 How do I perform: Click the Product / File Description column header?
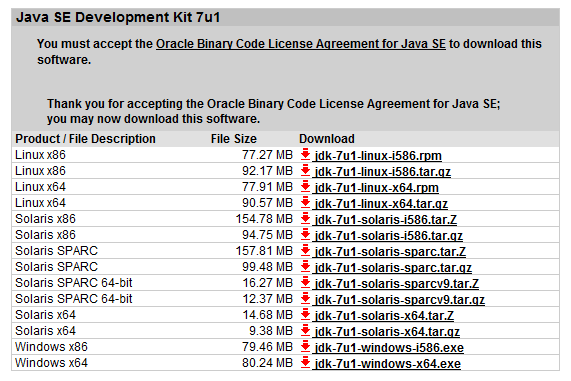[85, 139]
